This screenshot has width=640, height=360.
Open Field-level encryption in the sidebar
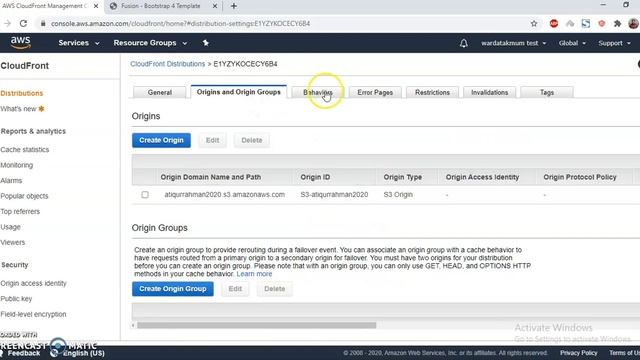[33, 314]
